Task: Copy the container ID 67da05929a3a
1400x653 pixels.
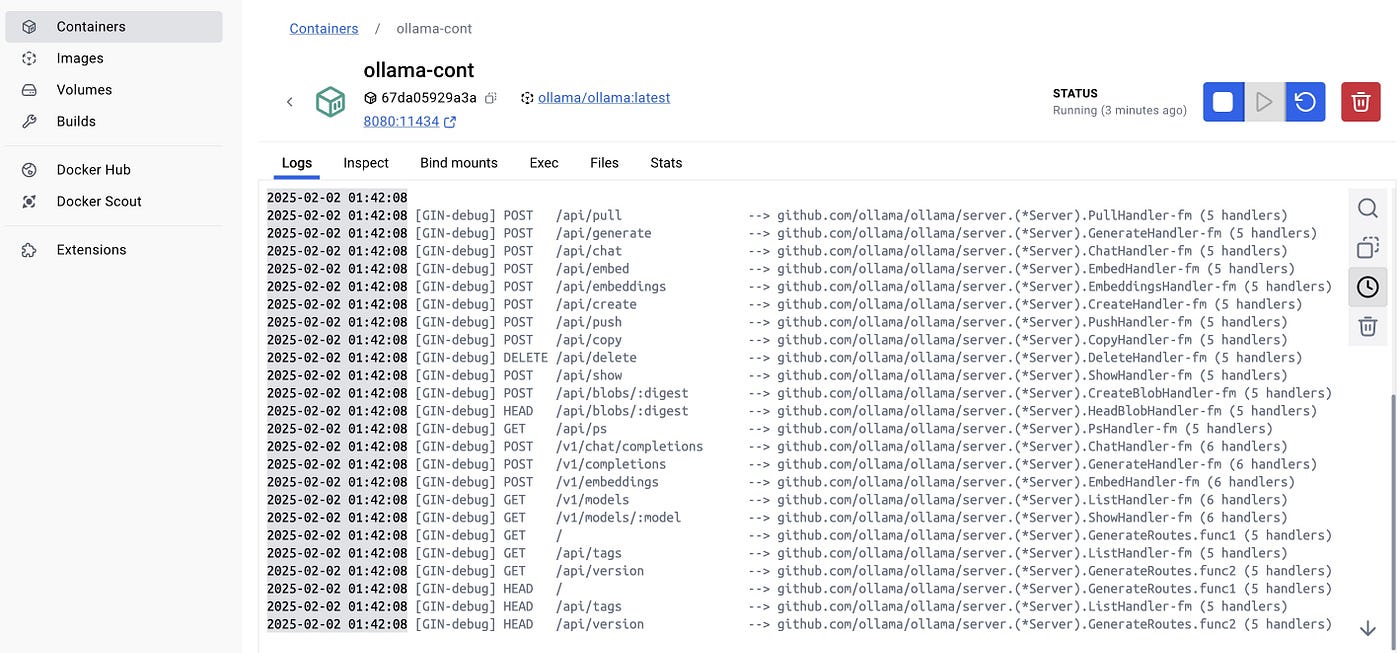Action: [x=490, y=98]
